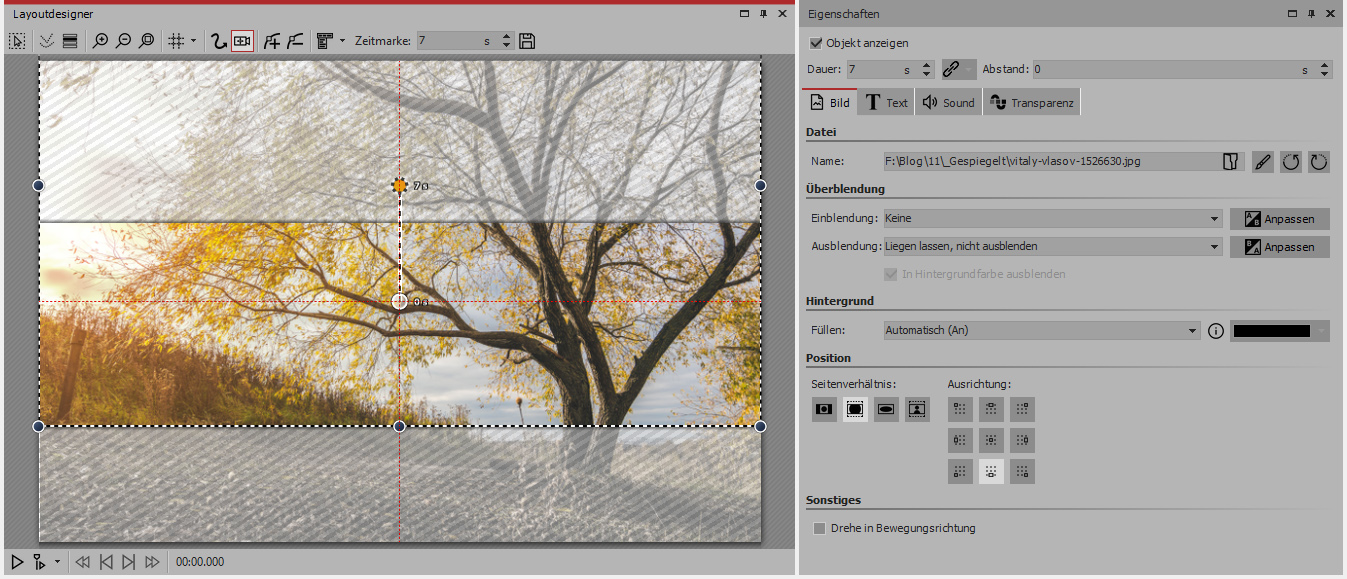This screenshot has width=1347, height=579.
Task: Click the rewind double-arrow button
Action: 83,562
